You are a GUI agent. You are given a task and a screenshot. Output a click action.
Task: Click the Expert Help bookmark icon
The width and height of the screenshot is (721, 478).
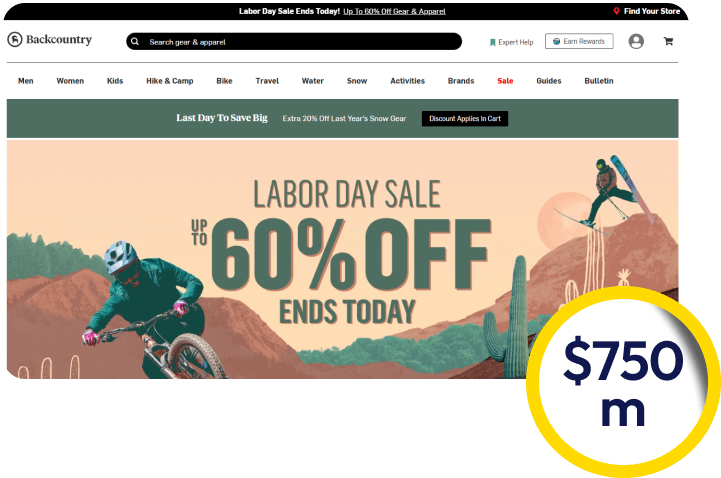coord(492,42)
